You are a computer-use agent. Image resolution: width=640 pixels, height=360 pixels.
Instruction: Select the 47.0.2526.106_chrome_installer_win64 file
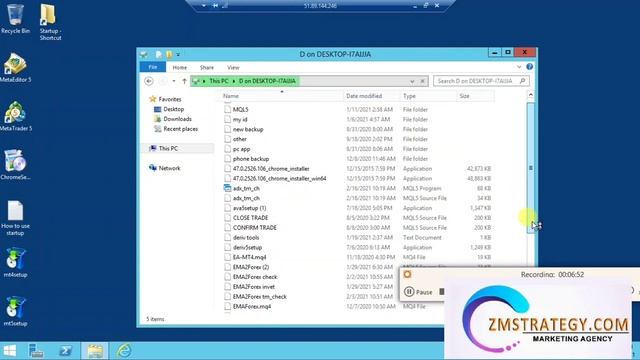point(279,178)
